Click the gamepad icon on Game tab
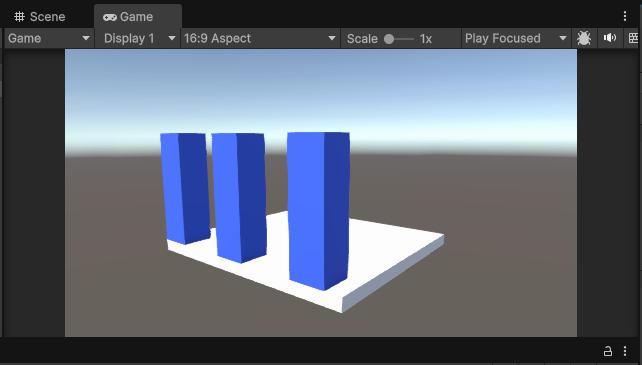Screen dimensions: 642x365 (110, 17)
